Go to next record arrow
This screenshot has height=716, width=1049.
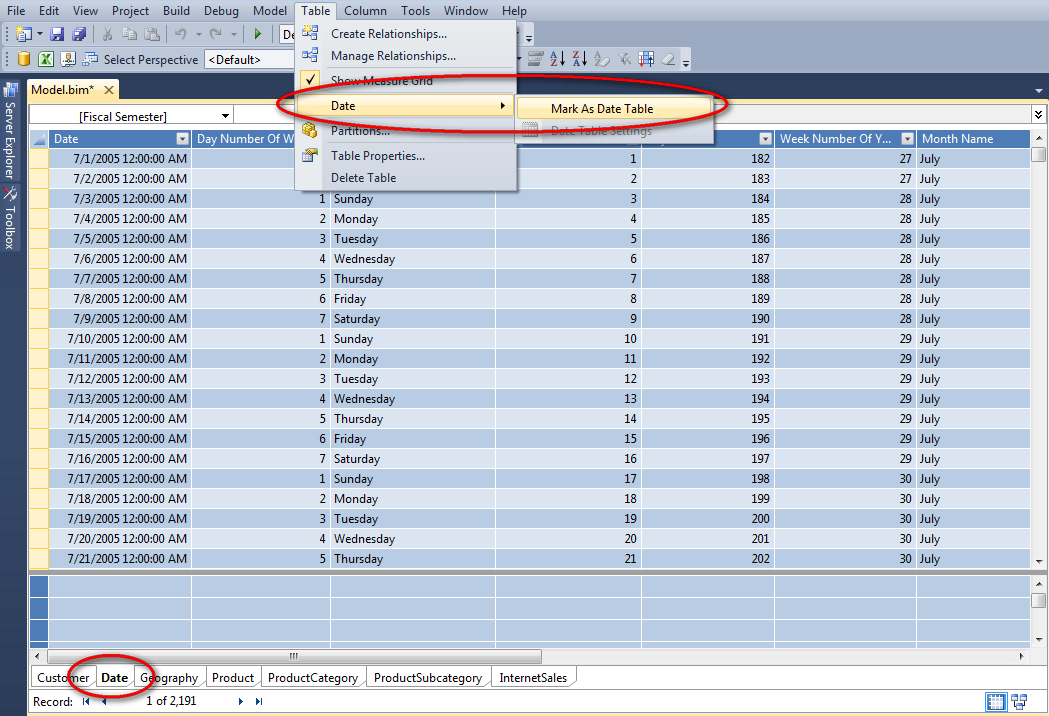point(241,701)
